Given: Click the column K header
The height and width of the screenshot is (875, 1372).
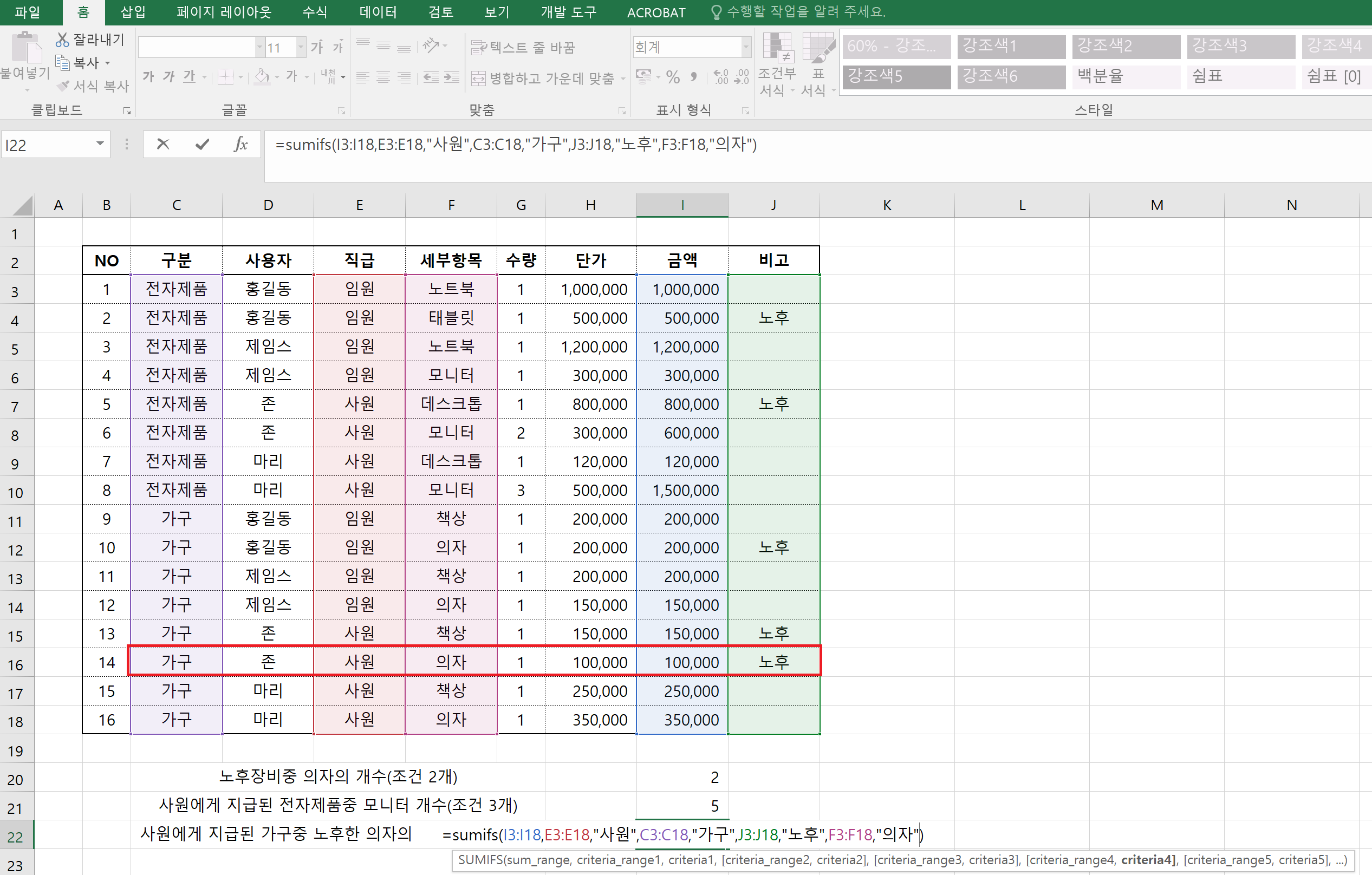Looking at the screenshot, I should point(887,205).
